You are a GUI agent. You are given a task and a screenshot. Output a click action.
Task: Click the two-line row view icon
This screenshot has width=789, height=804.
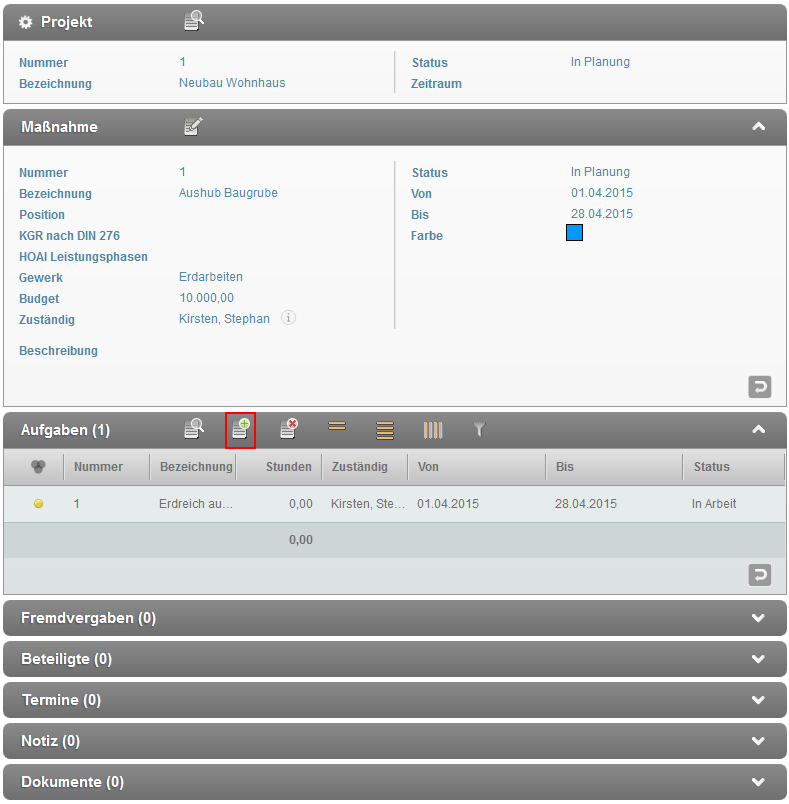(x=337, y=427)
